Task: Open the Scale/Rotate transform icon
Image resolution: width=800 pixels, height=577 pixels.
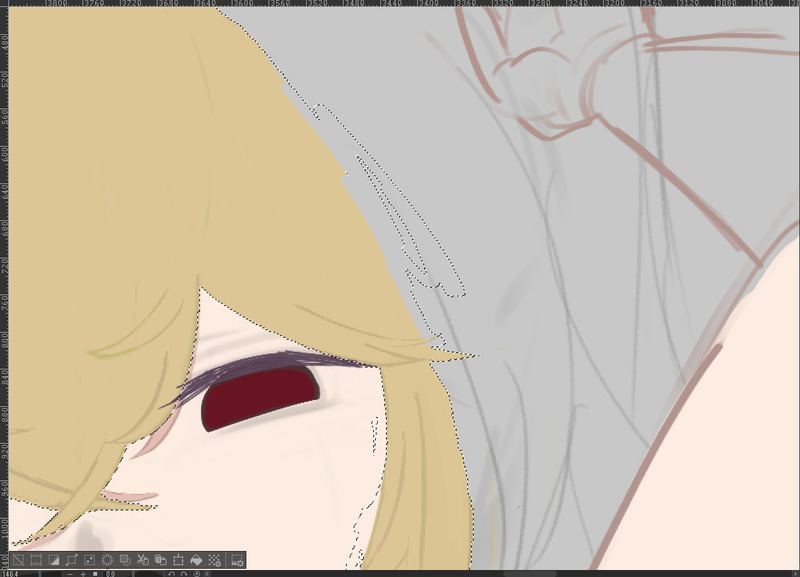Action: (178, 560)
